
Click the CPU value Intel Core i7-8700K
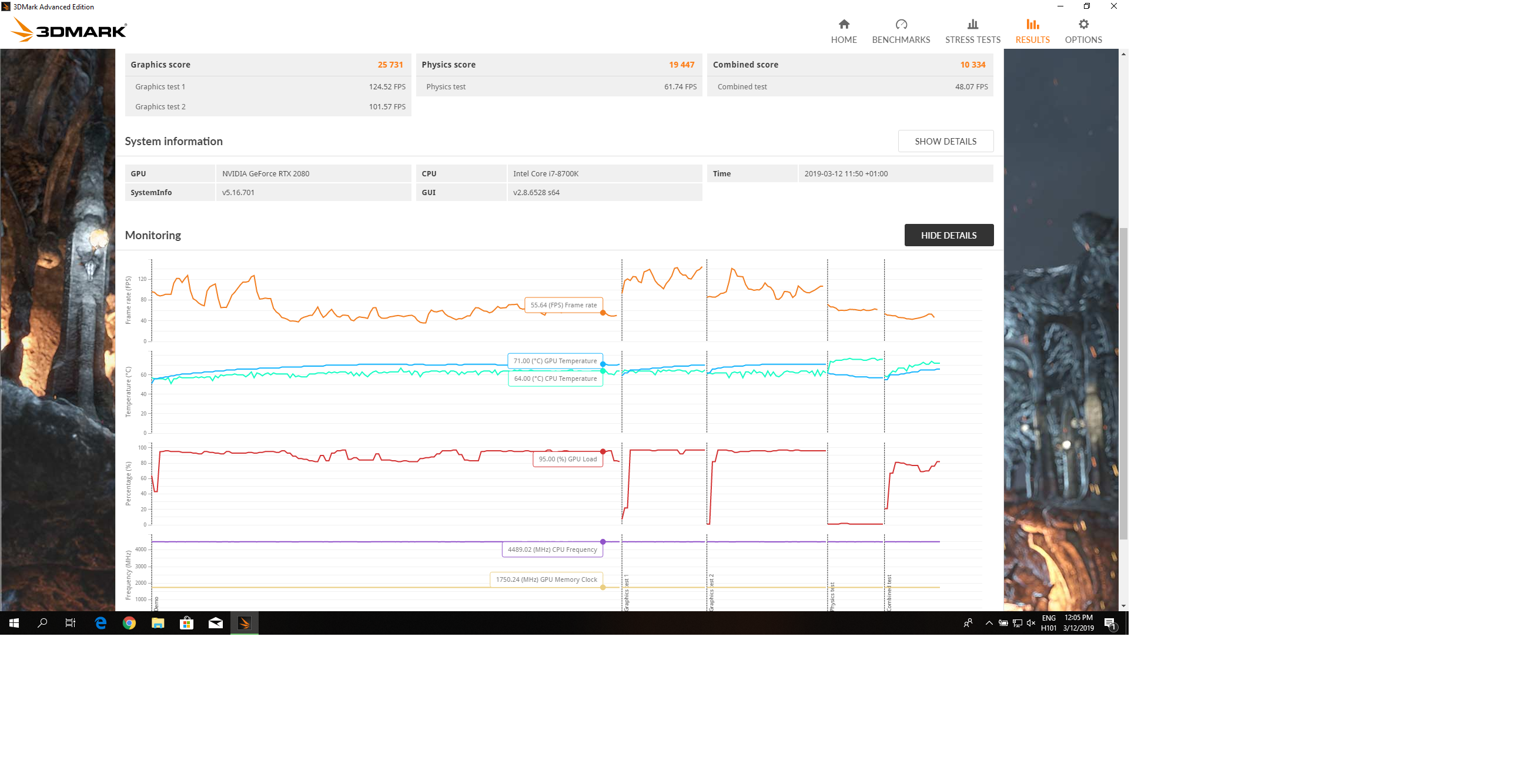(546, 173)
